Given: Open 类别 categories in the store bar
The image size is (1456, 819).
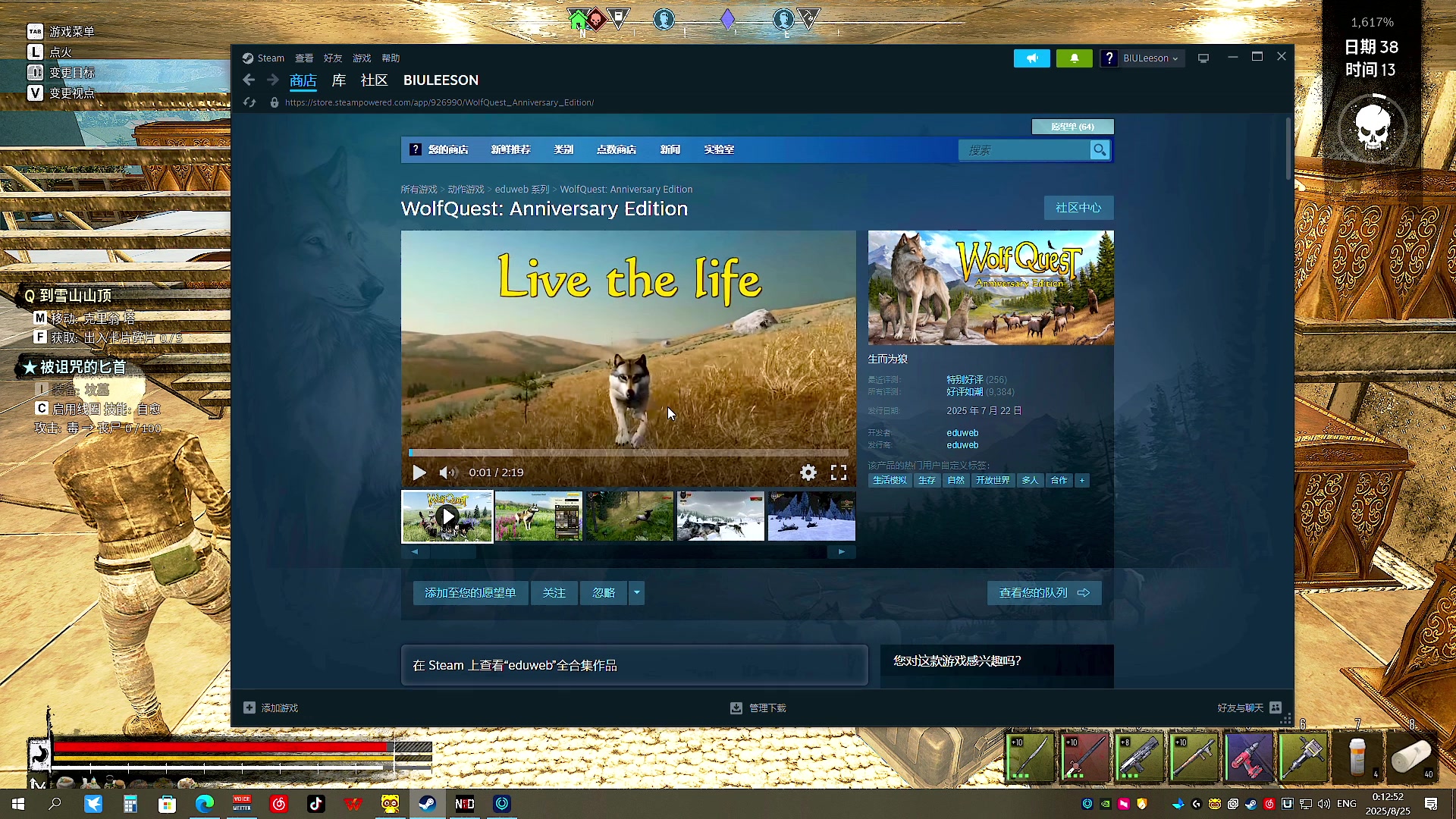Looking at the screenshot, I should click(x=563, y=150).
